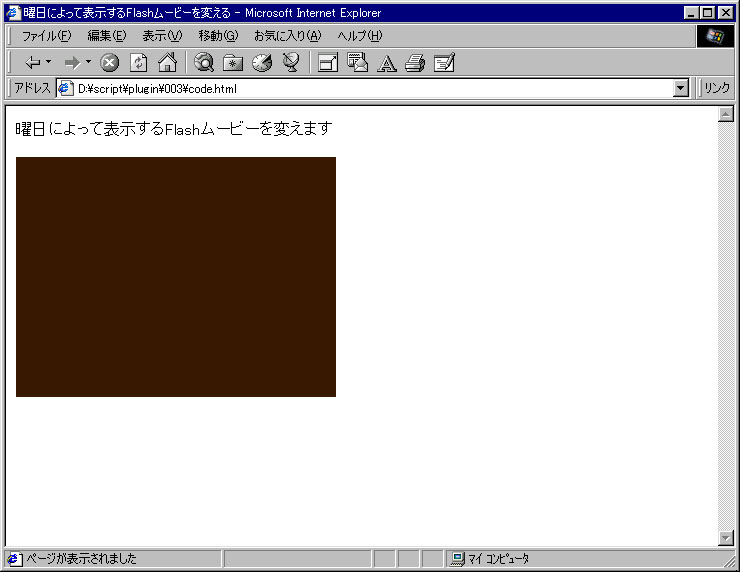
Task: Click the page heading 曜日によって表示する text
Action: [174, 128]
